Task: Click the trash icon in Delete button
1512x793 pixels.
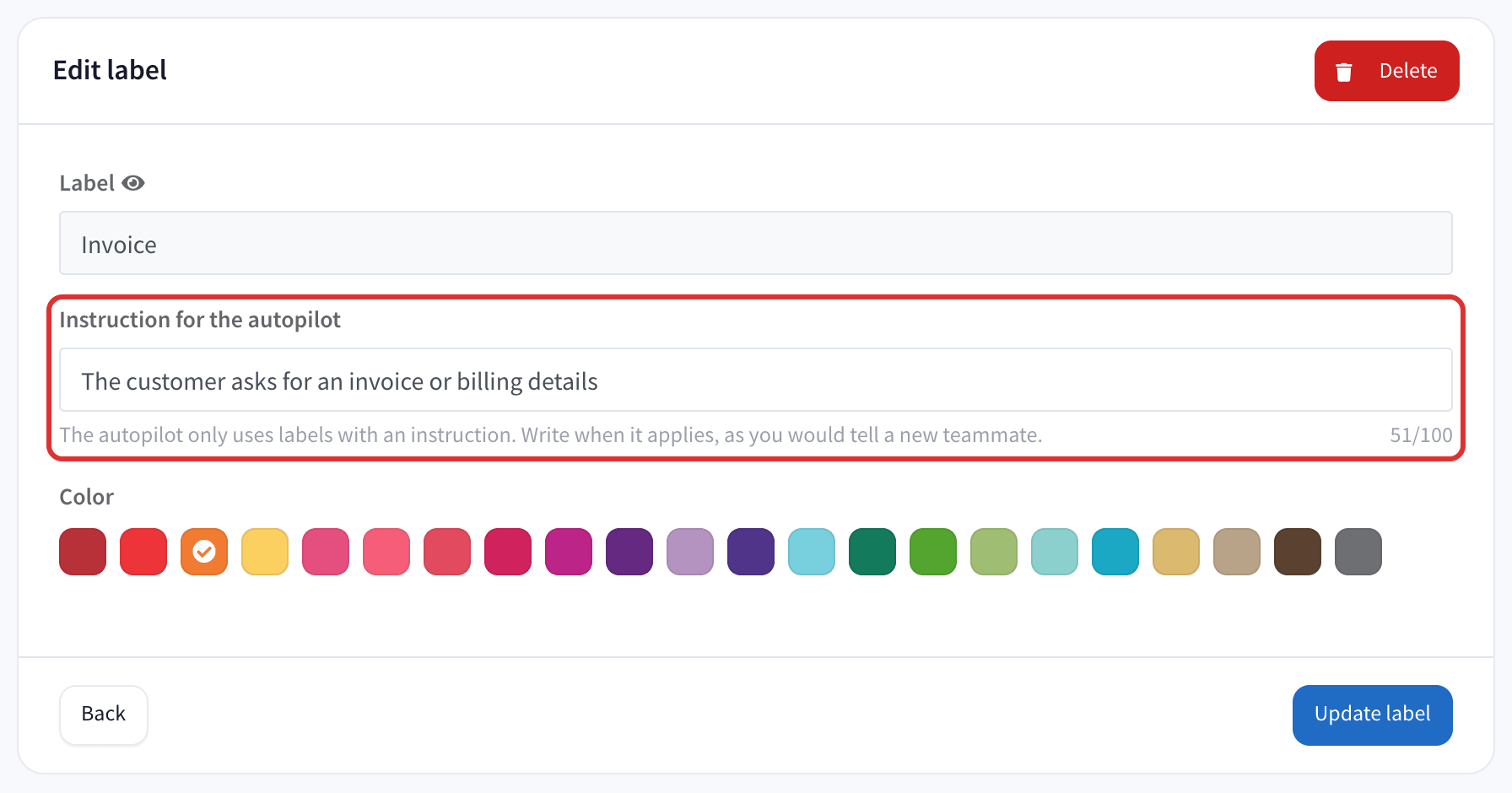Action: tap(1344, 72)
